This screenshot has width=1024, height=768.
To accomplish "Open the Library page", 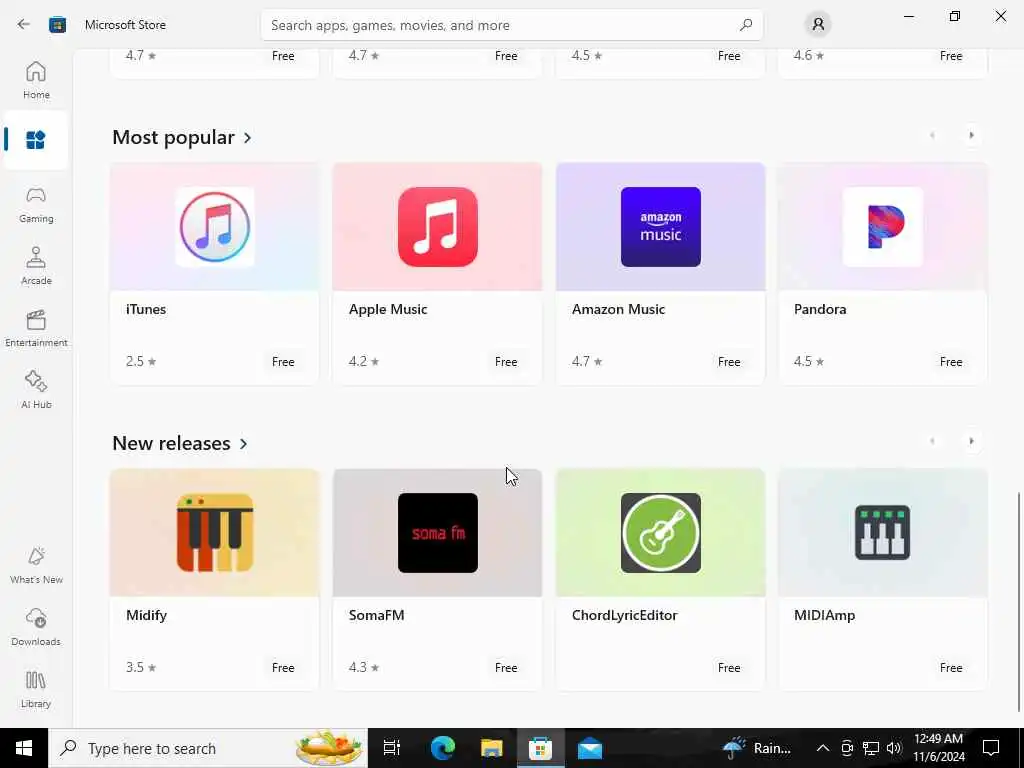I will click(x=36, y=689).
